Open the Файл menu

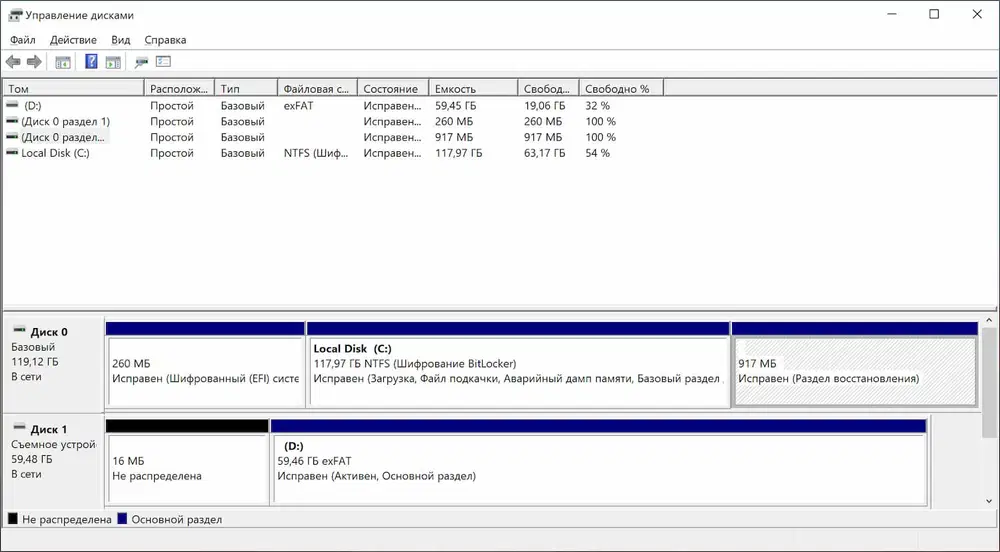23,40
